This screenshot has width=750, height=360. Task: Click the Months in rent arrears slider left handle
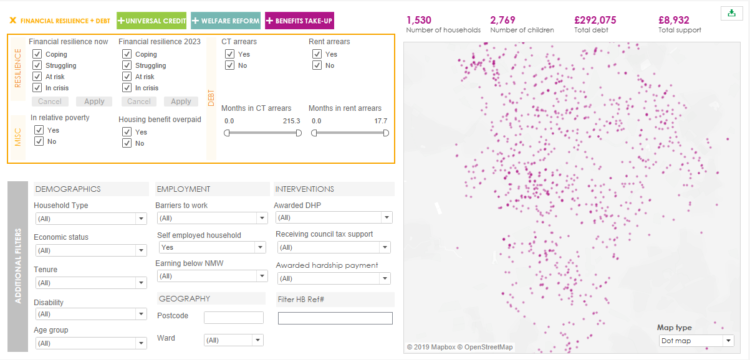314,133
